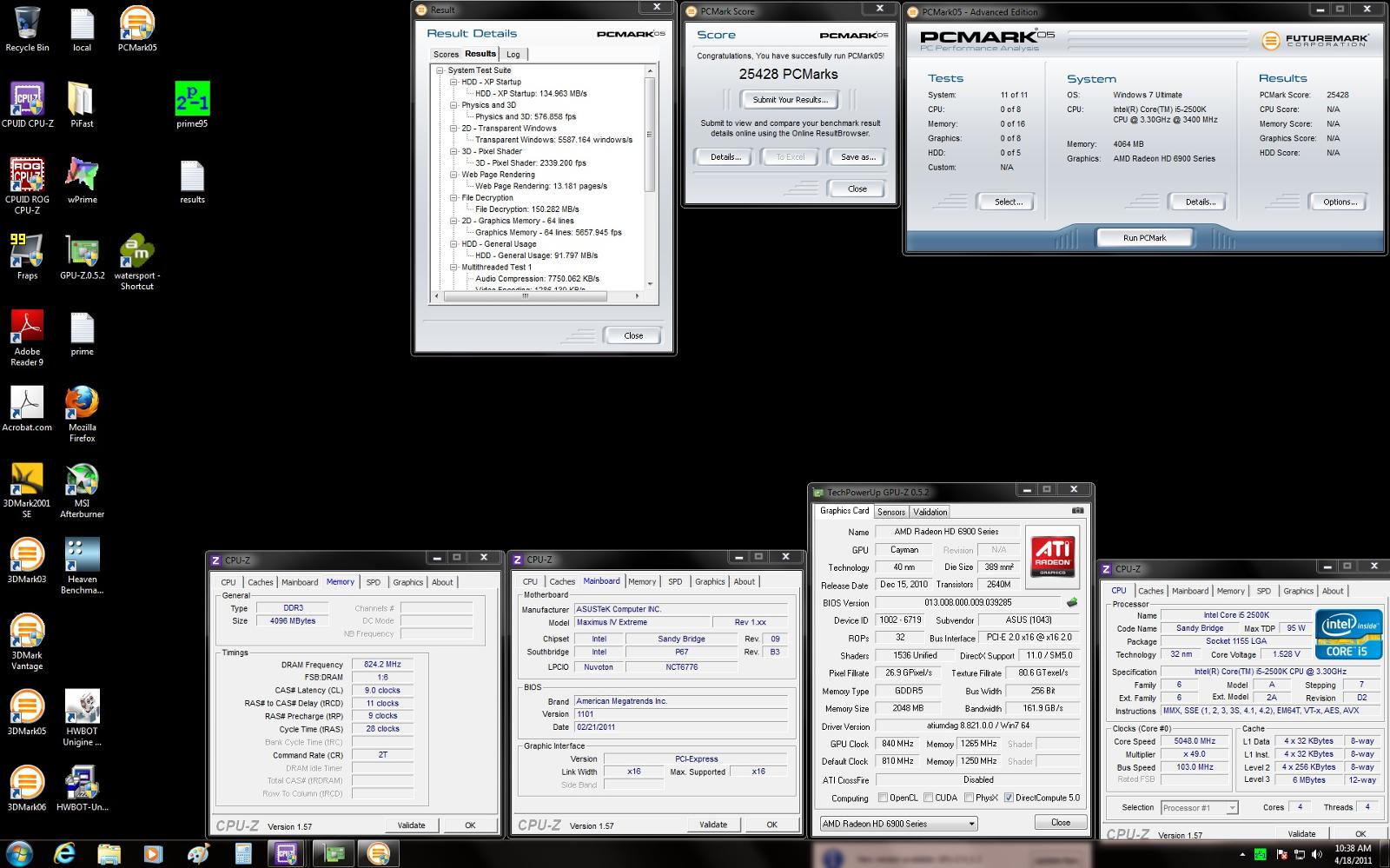
Task: Click the Save as button in PCMark Score
Action: coord(857,157)
